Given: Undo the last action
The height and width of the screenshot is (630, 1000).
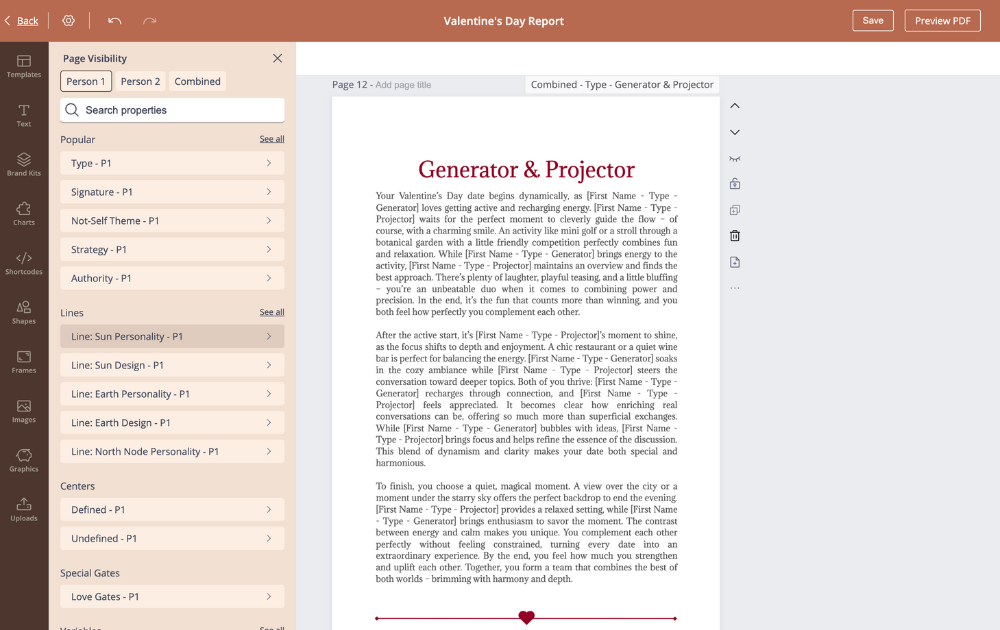Looking at the screenshot, I should [115, 20].
